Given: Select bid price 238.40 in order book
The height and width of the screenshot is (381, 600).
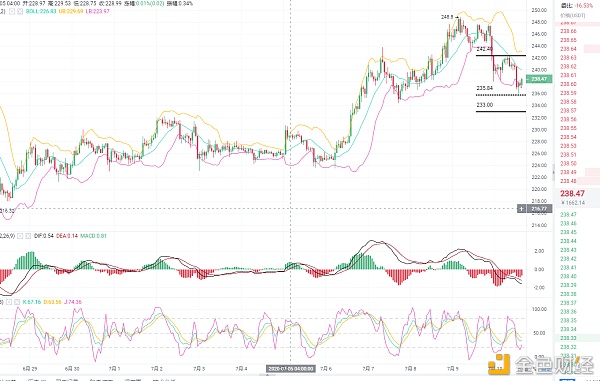Looking at the screenshot, I should (x=568, y=276).
